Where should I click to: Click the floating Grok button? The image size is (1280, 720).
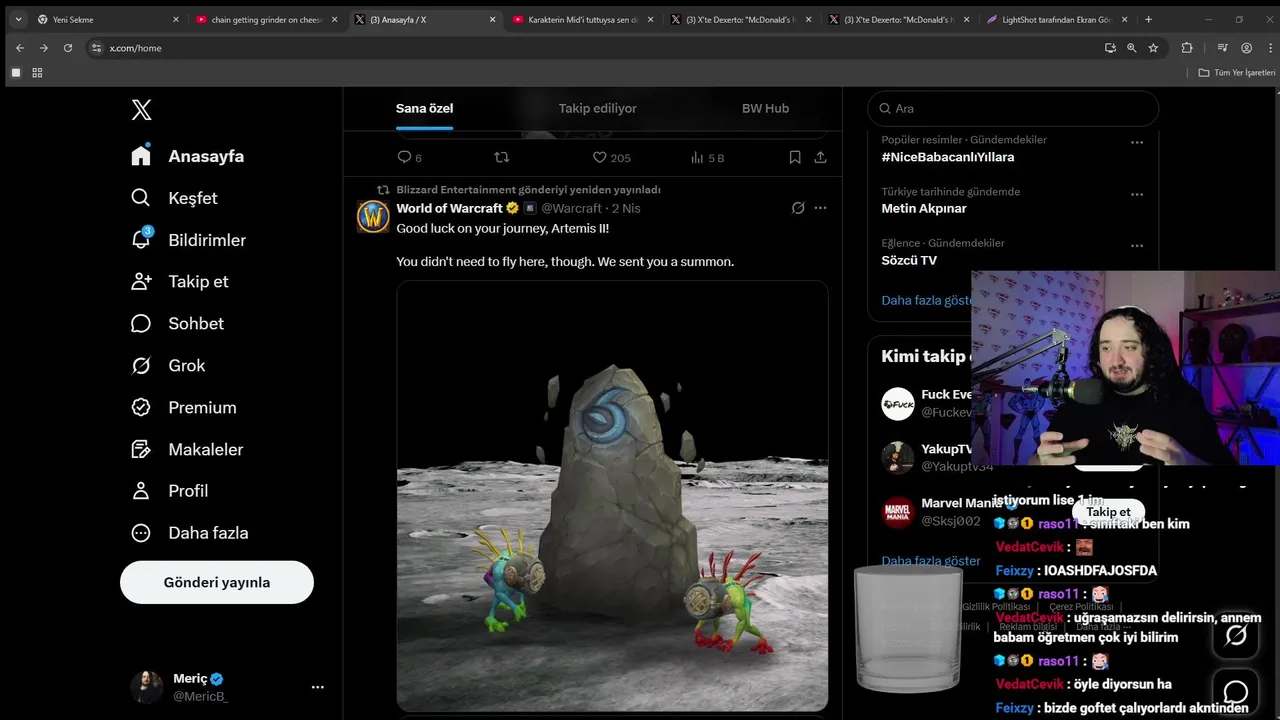click(1236, 635)
